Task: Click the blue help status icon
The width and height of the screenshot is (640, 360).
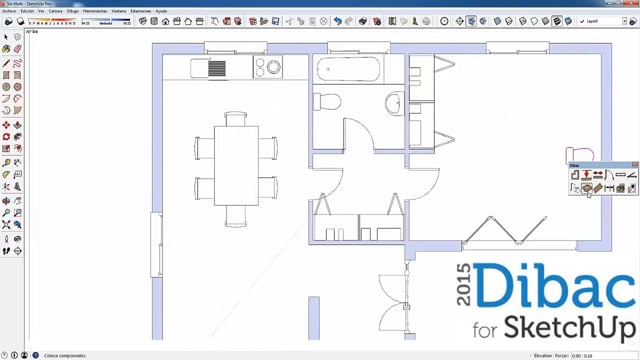Action: pyautogui.click(x=36, y=356)
